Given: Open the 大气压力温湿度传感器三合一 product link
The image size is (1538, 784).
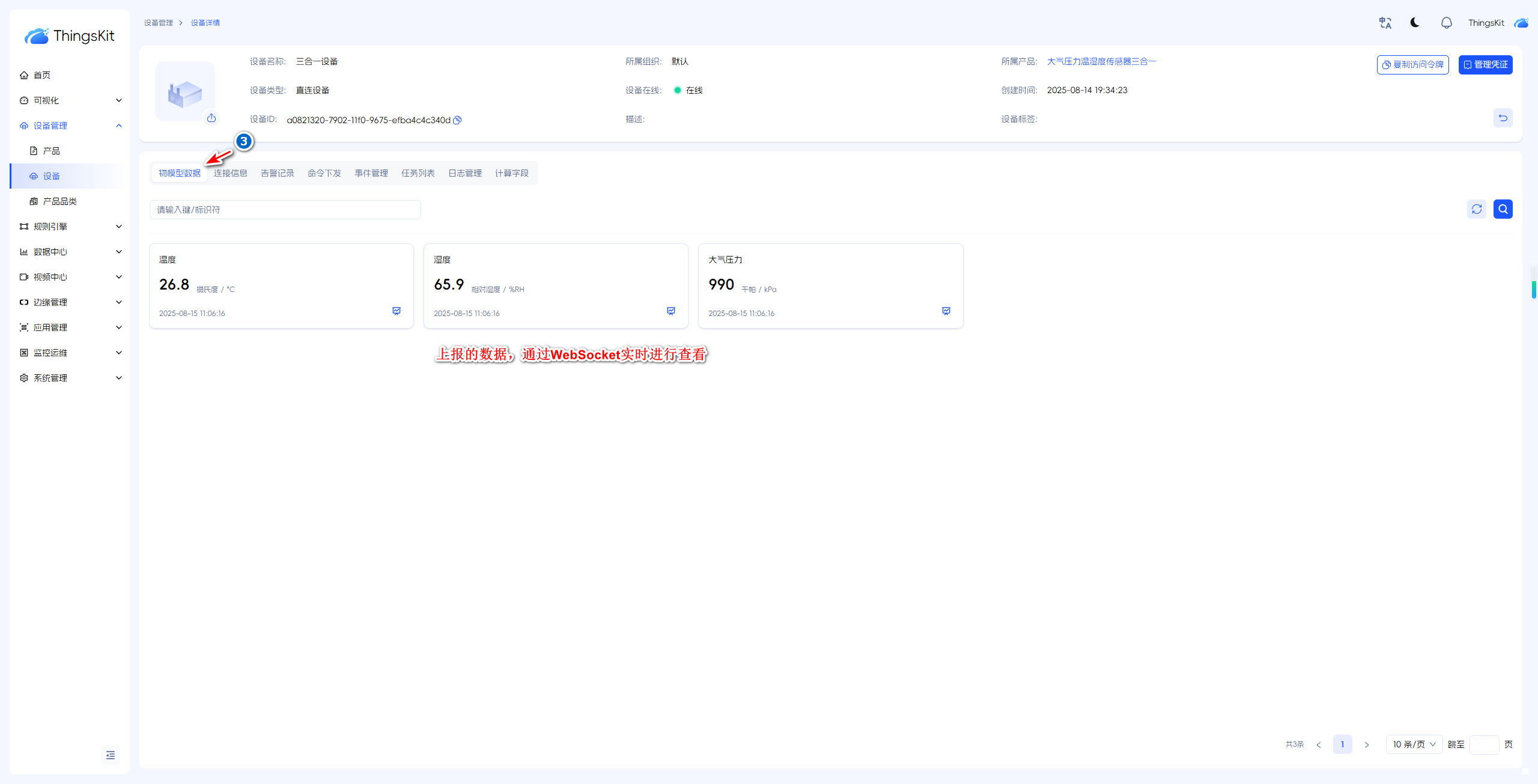Looking at the screenshot, I should coord(1101,61).
